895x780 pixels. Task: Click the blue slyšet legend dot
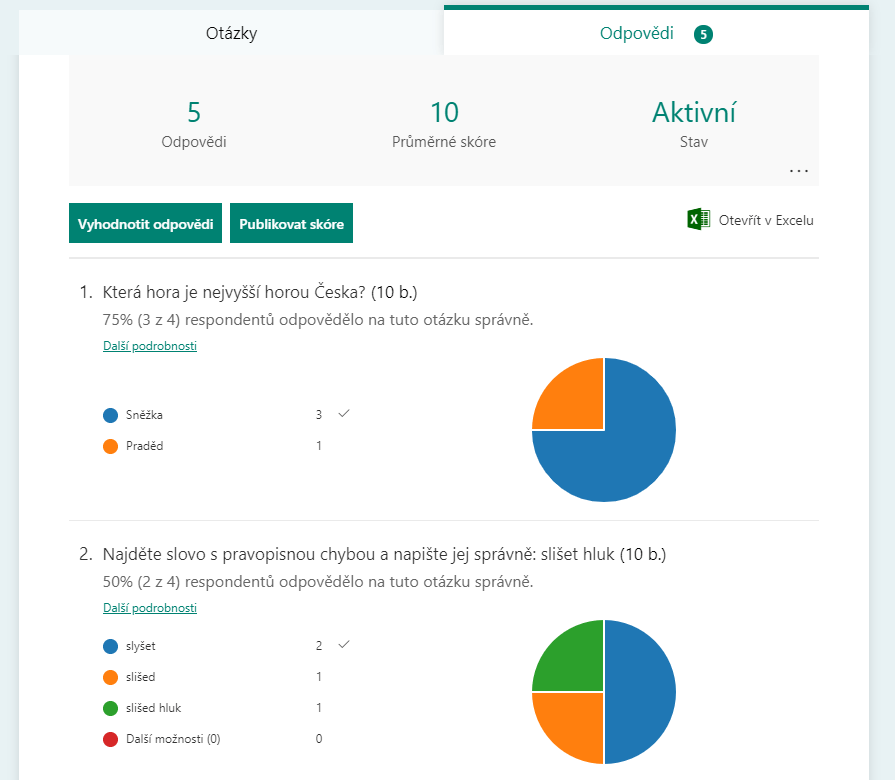110,646
